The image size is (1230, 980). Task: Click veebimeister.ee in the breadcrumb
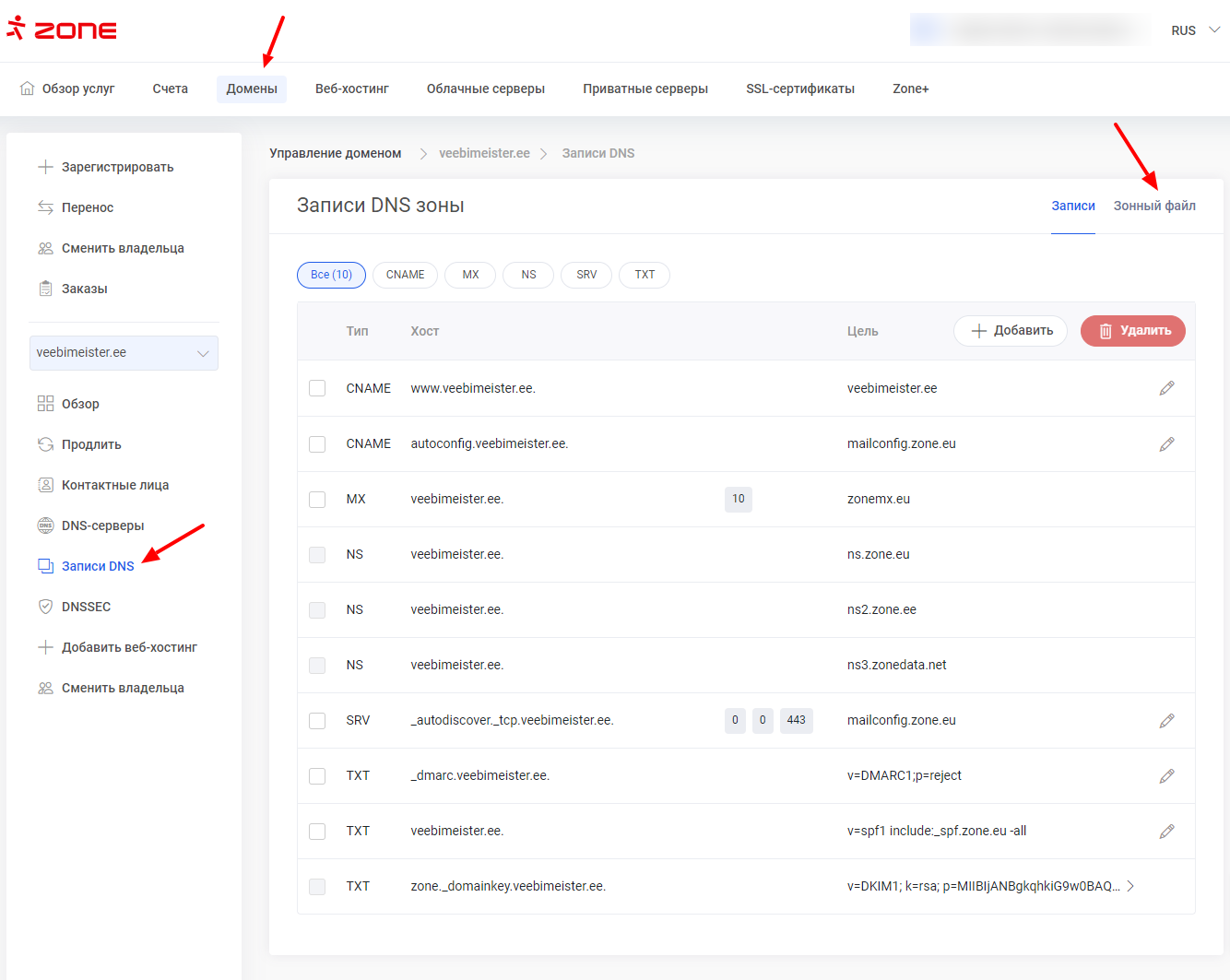pos(484,153)
